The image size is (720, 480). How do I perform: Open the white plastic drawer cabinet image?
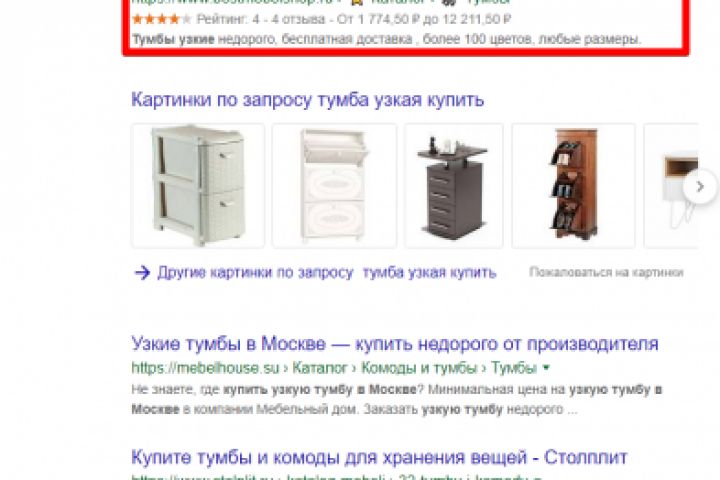tap(198, 186)
